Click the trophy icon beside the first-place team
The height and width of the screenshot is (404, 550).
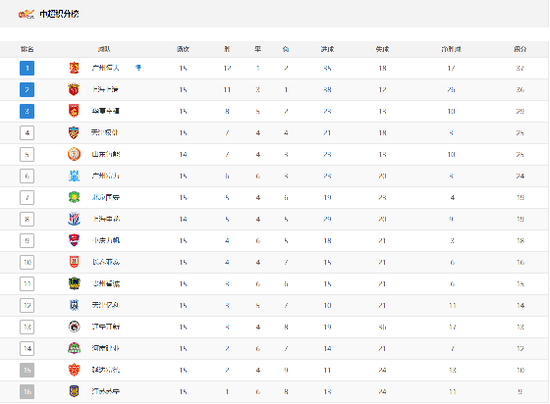pyautogui.click(x=138, y=68)
